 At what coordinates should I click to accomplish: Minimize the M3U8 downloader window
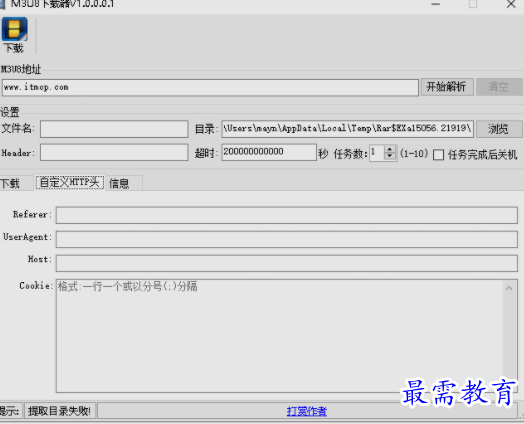435,5
